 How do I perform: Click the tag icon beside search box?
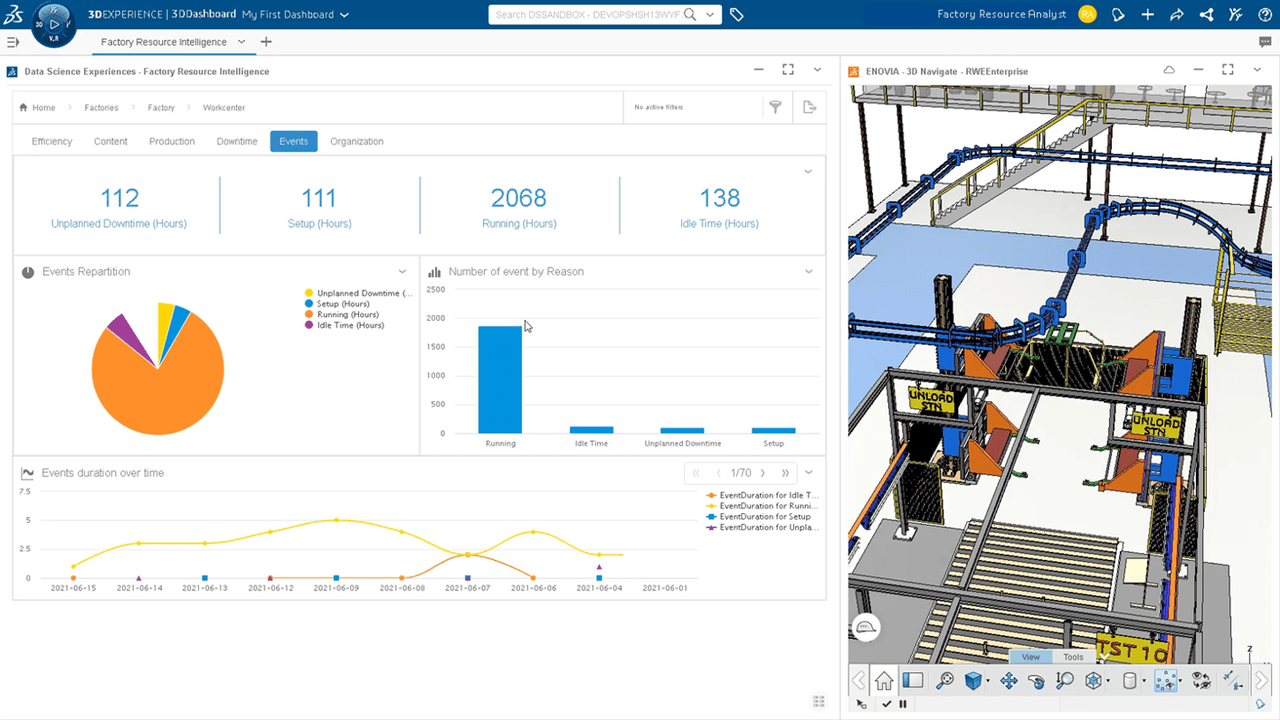click(x=737, y=15)
